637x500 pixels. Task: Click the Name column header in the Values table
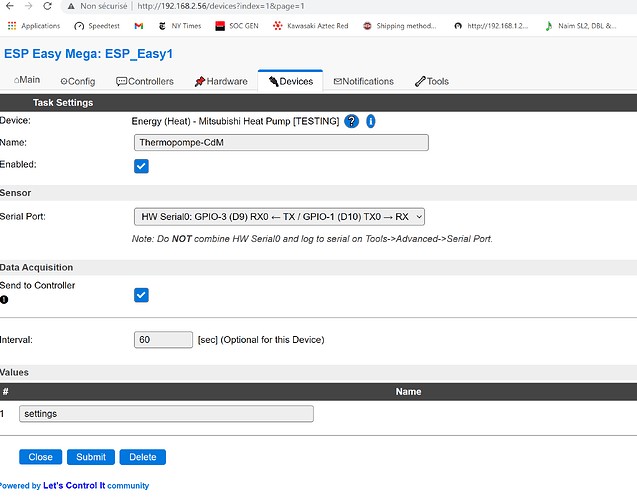click(408, 392)
